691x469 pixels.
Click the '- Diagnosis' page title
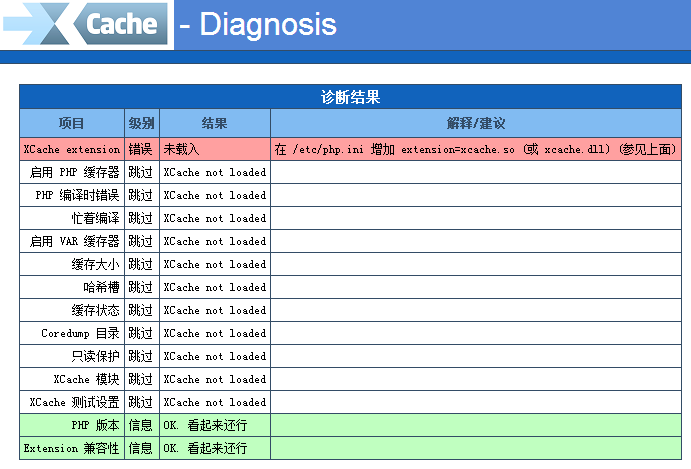click(x=258, y=24)
